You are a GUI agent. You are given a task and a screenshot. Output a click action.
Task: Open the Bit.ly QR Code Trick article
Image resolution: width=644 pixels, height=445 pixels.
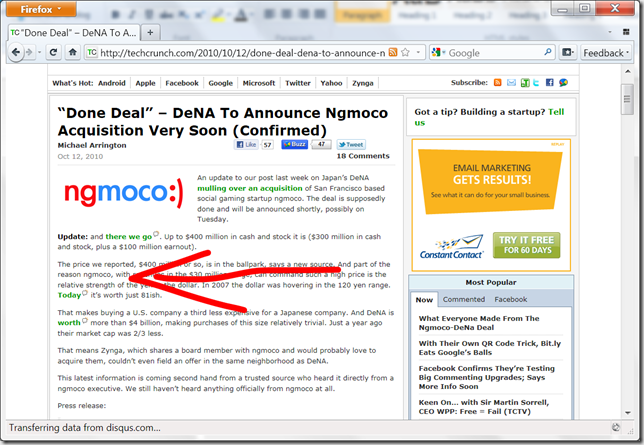click(490, 348)
